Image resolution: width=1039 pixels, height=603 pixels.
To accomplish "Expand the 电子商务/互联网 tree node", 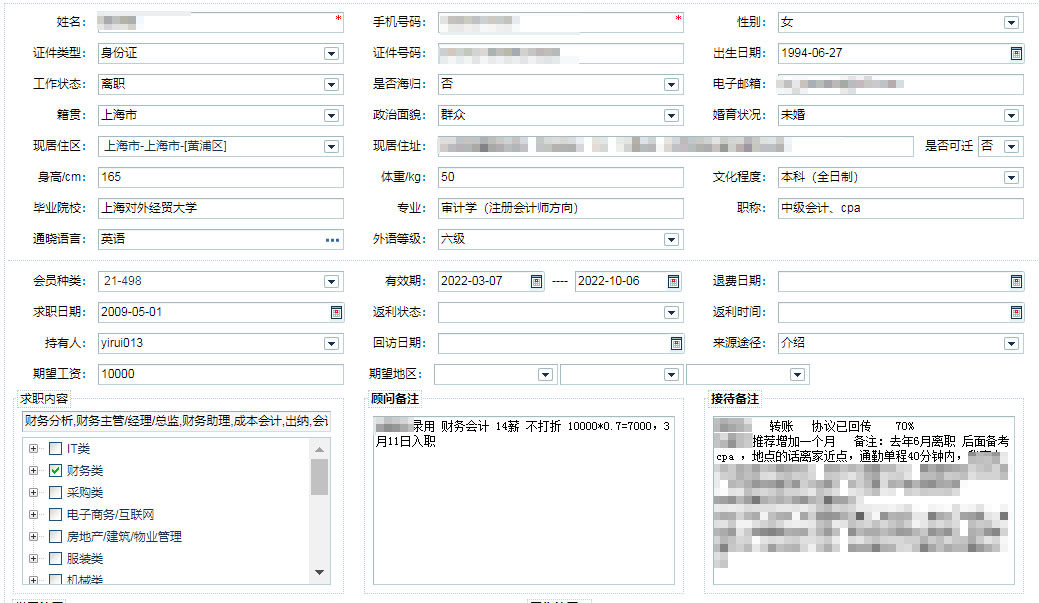I will pyautogui.click(x=33, y=514).
